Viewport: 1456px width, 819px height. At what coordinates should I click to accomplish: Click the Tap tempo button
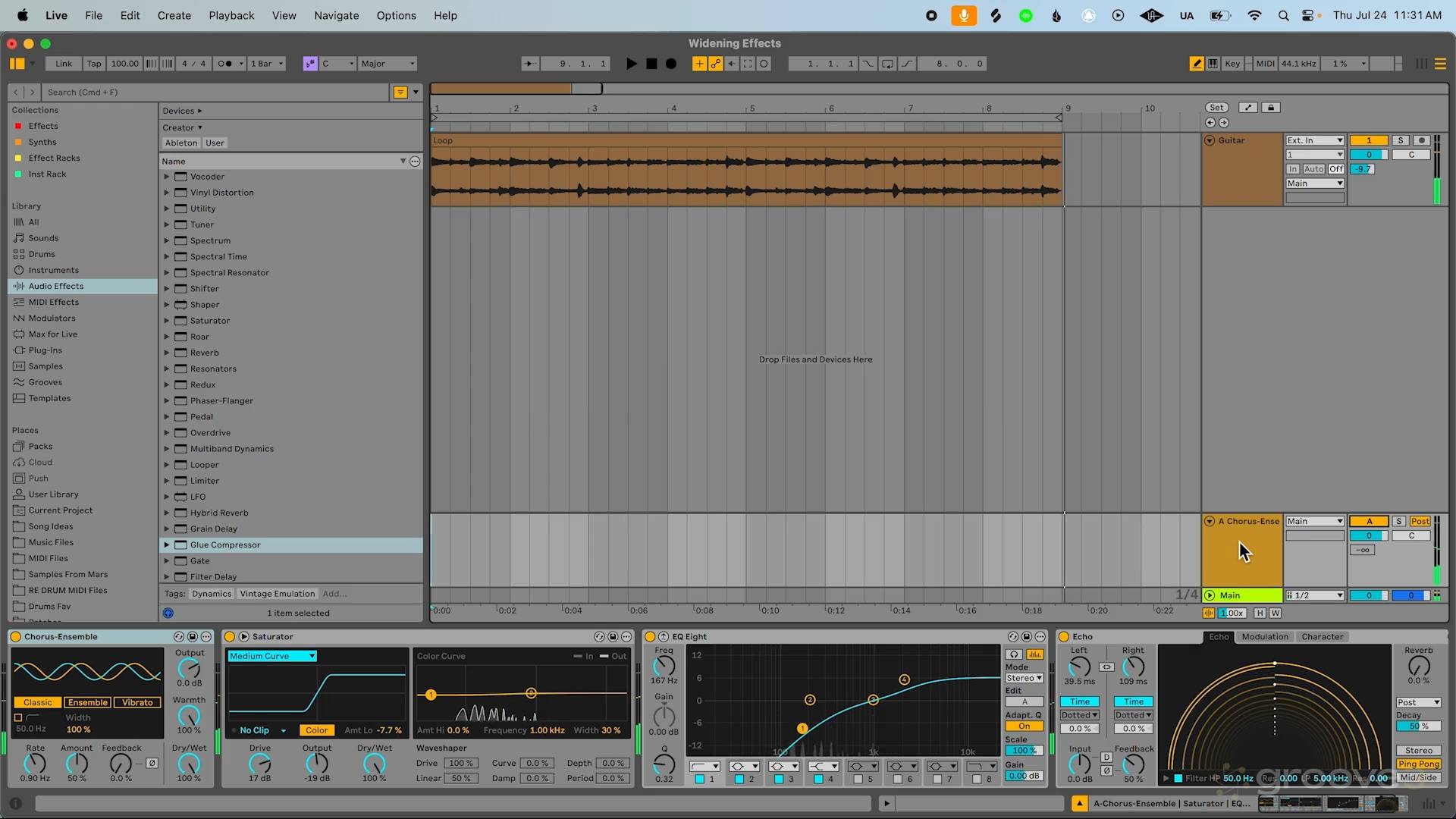point(93,64)
